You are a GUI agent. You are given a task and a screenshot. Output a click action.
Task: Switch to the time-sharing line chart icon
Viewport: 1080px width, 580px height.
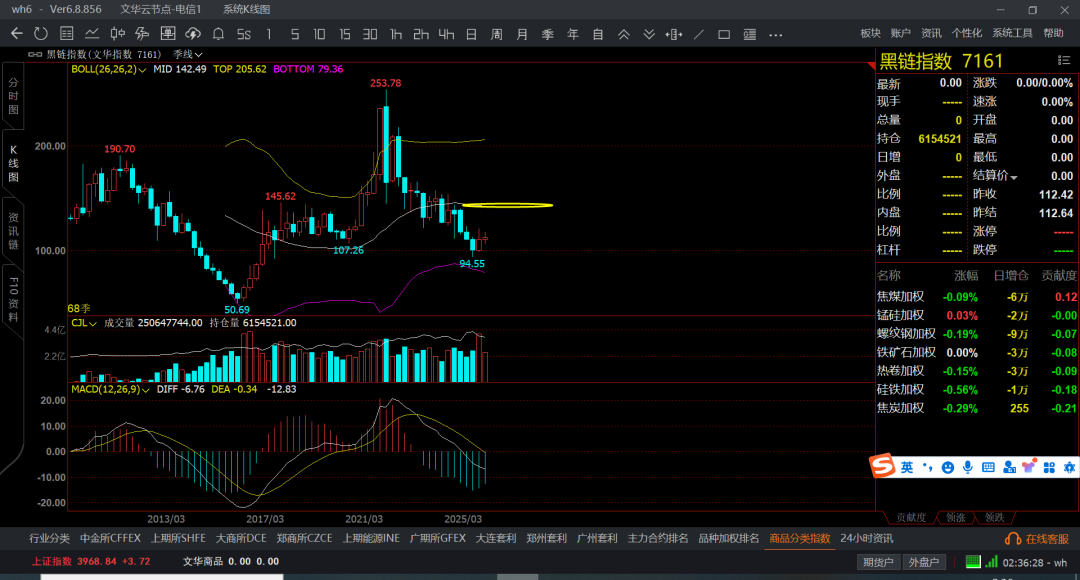[x=92, y=33]
